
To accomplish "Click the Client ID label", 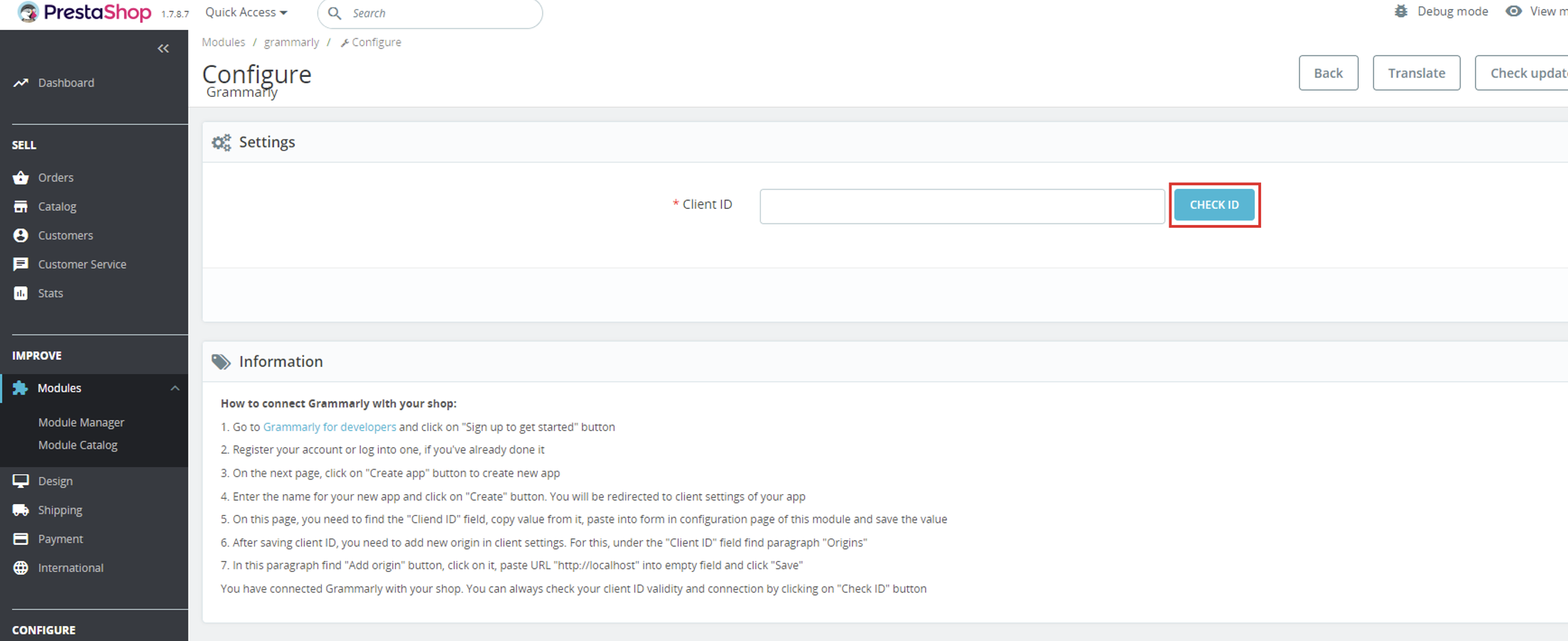I will coord(707,204).
